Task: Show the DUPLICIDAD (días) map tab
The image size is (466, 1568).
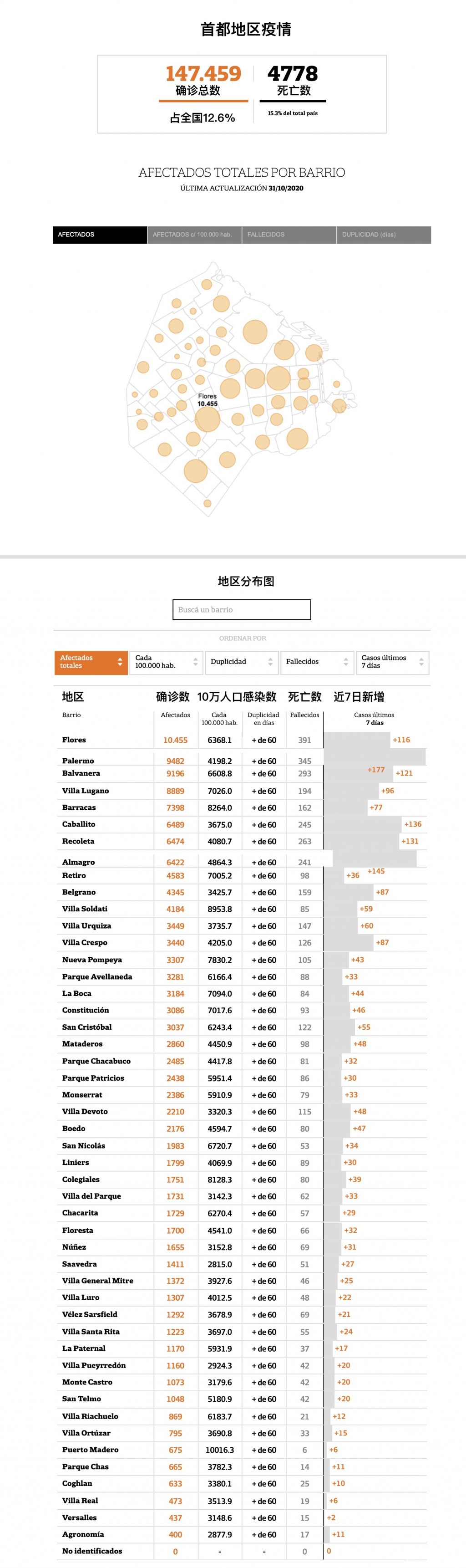Action: click(x=384, y=235)
